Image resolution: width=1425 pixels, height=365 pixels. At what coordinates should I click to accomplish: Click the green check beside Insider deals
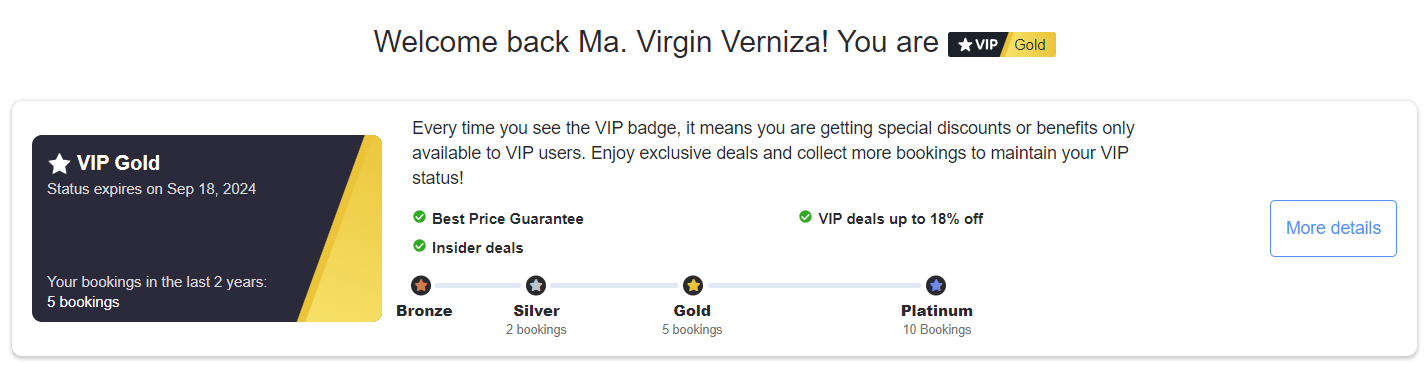point(420,246)
